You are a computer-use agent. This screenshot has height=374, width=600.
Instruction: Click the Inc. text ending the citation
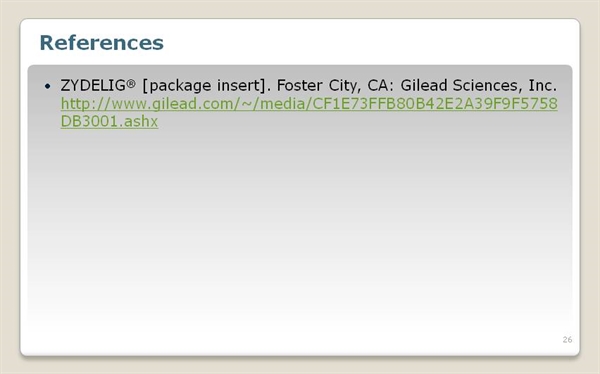(x=543, y=85)
